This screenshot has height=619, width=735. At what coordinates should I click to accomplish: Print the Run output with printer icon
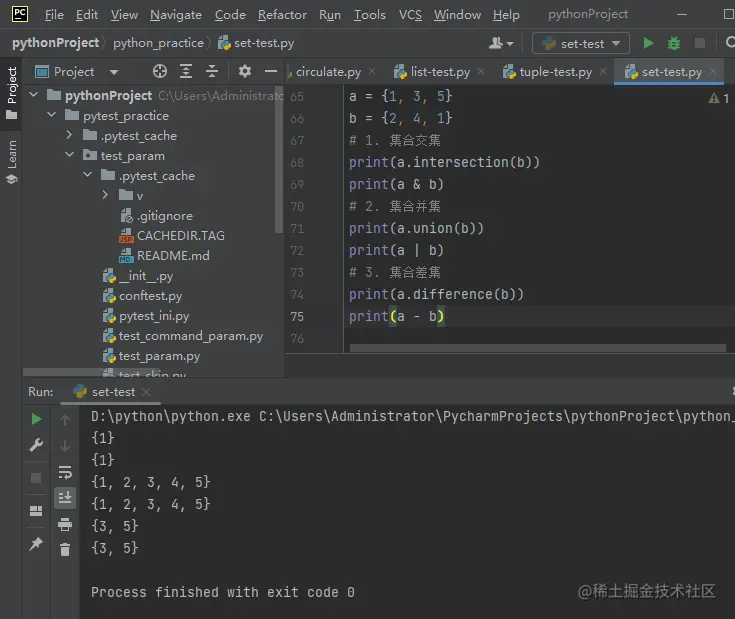65,524
